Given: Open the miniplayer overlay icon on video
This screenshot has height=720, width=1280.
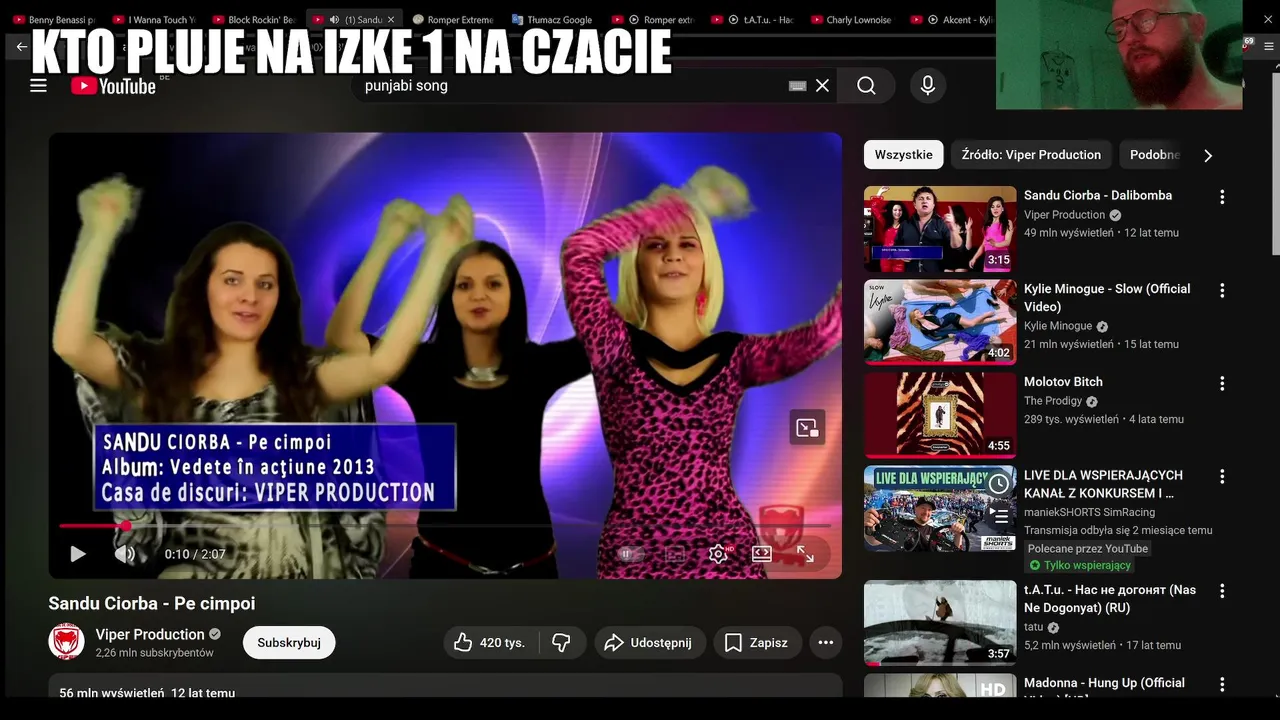Looking at the screenshot, I should [x=807, y=428].
